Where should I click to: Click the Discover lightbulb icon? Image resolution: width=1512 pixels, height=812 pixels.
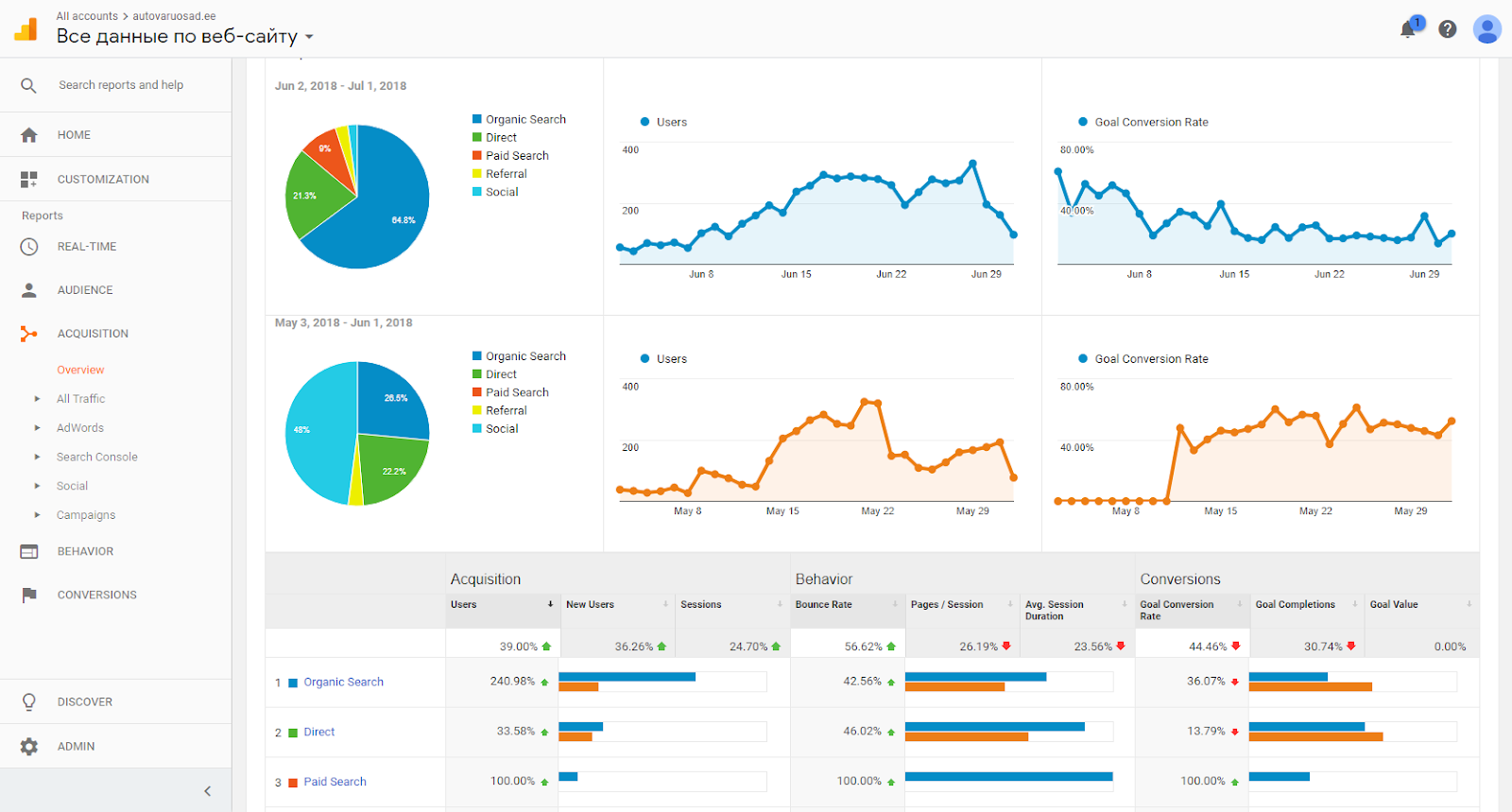[x=29, y=702]
